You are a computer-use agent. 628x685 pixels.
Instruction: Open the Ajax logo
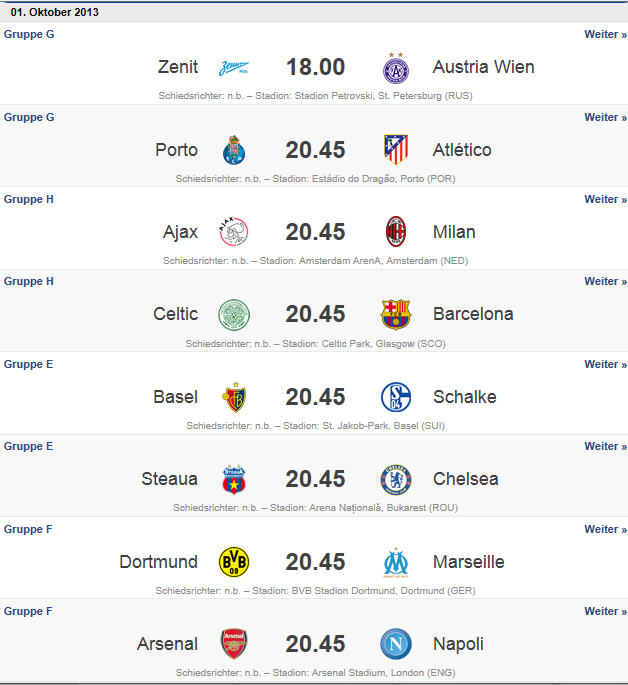click(234, 232)
